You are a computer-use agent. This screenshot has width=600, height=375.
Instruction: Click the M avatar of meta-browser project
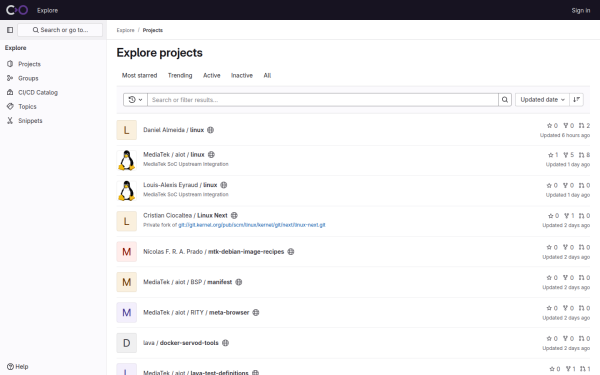coord(127,313)
